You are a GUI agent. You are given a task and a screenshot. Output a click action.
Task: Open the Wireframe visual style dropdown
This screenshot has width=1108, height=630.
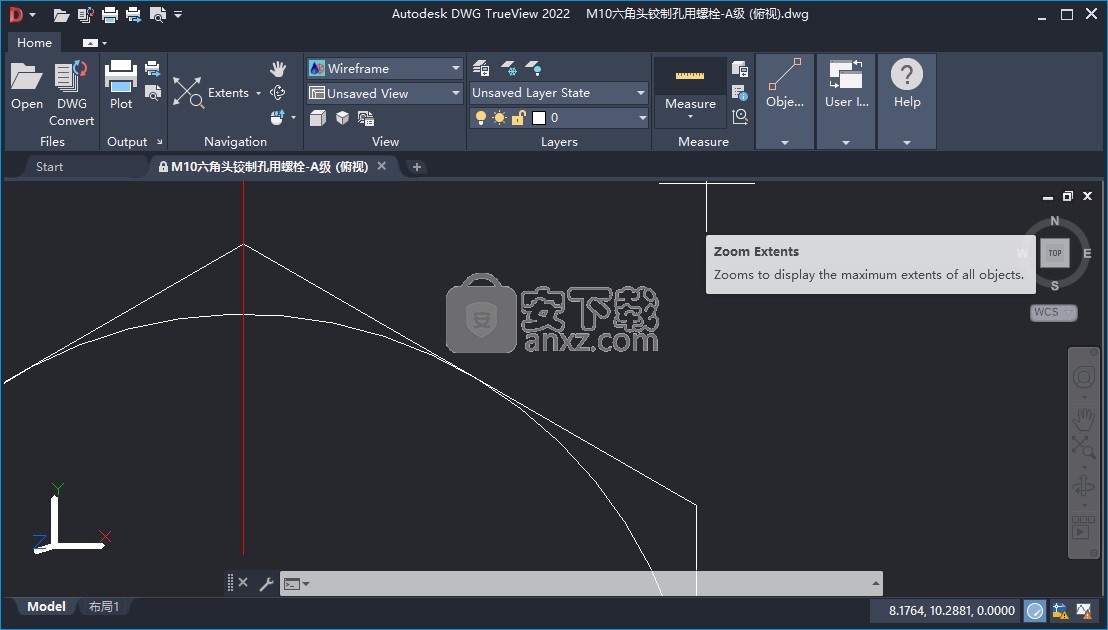[385, 69]
